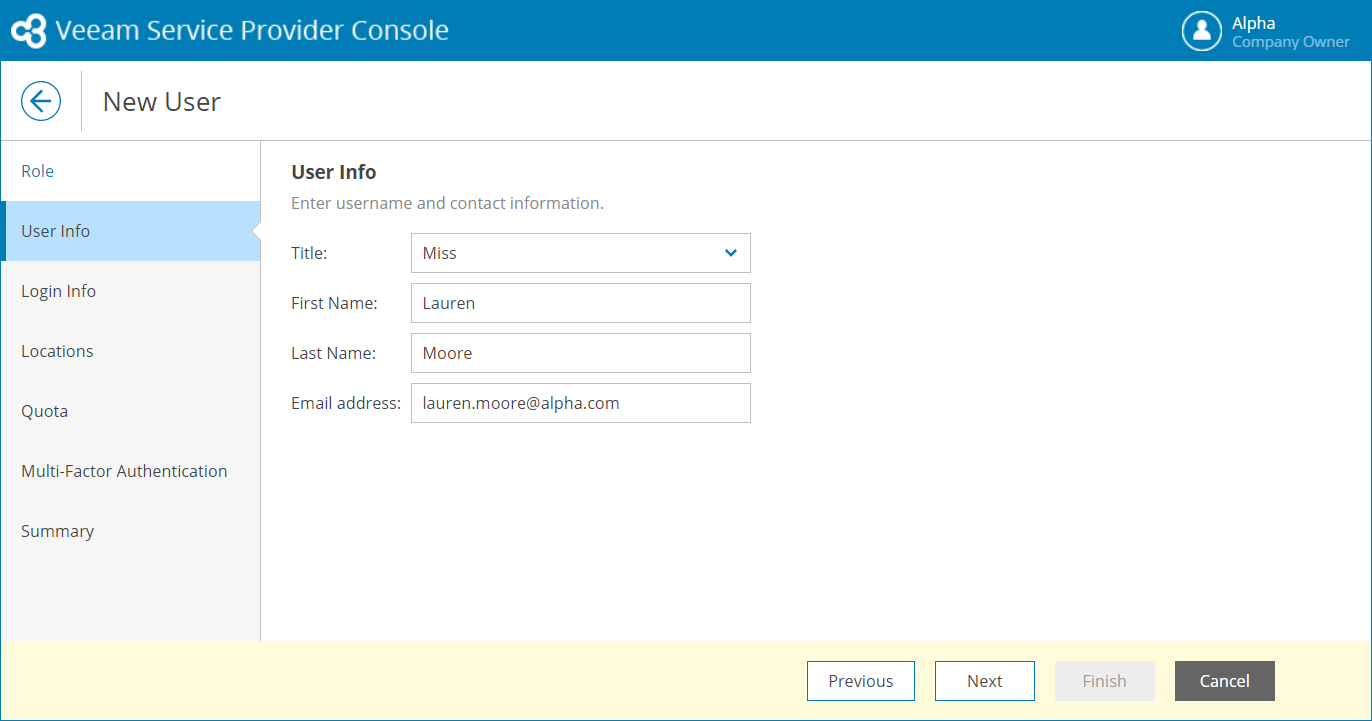Click the user profile avatar icon
The width and height of the screenshot is (1372, 721).
point(1201,31)
